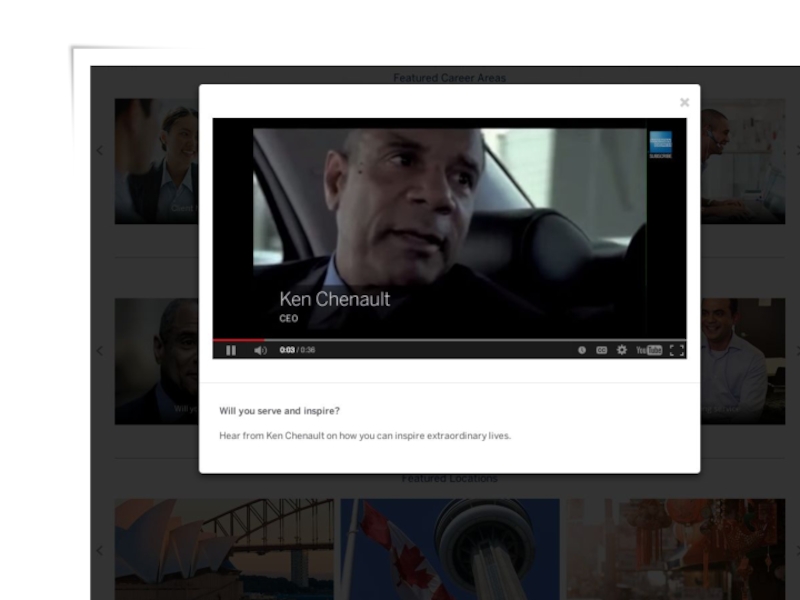Open the man in suit thumbnail, second row
The width and height of the screenshot is (800, 600).
tap(157, 361)
